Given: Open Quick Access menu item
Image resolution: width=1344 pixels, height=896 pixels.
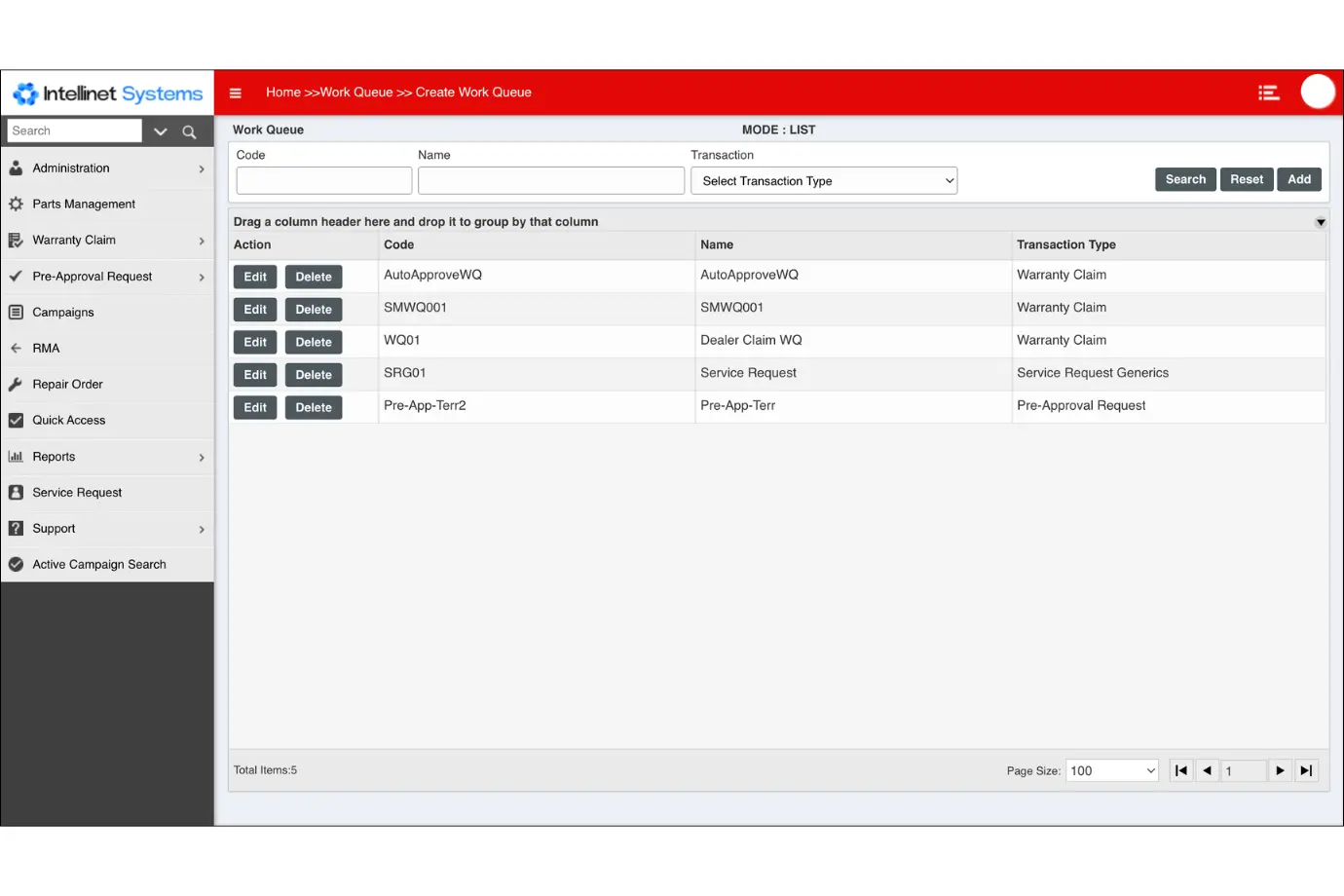Looking at the screenshot, I should [107, 421].
